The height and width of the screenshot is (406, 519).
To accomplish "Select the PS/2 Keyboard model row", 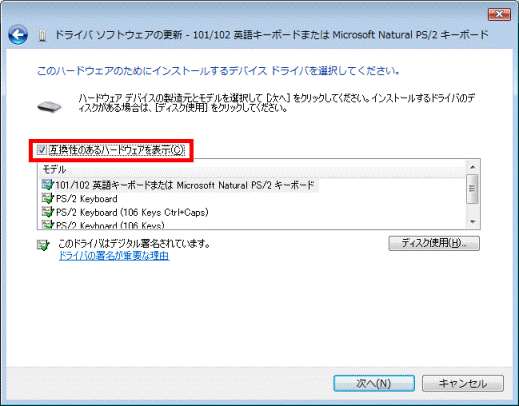I will (87, 199).
